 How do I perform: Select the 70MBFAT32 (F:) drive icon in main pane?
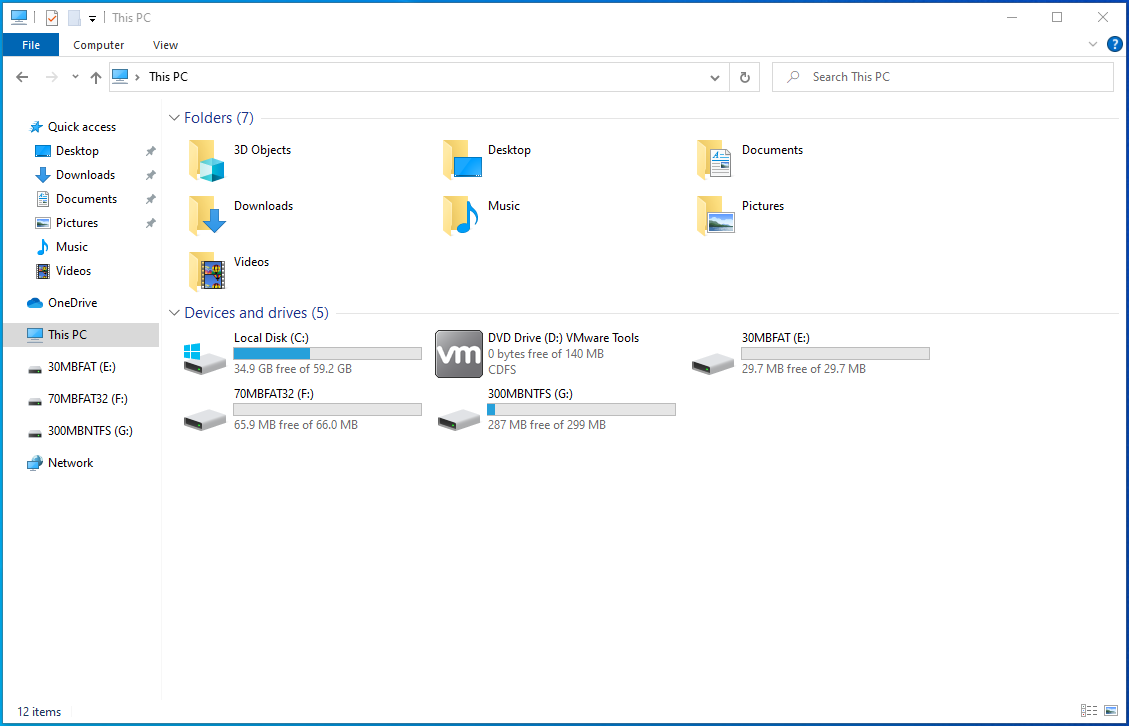coord(204,420)
